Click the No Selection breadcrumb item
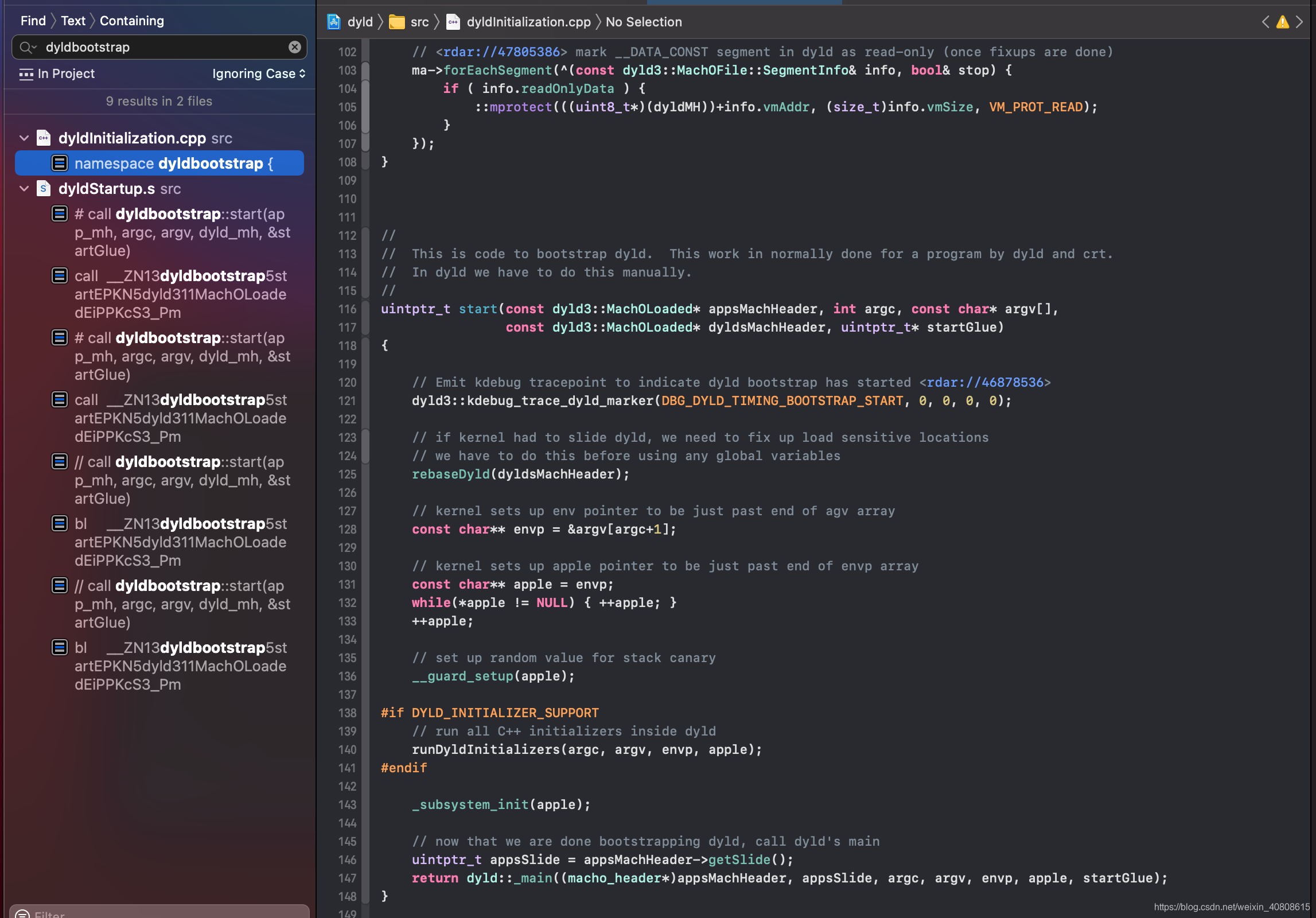Screen dimensions: 1316x918 tap(644, 22)
